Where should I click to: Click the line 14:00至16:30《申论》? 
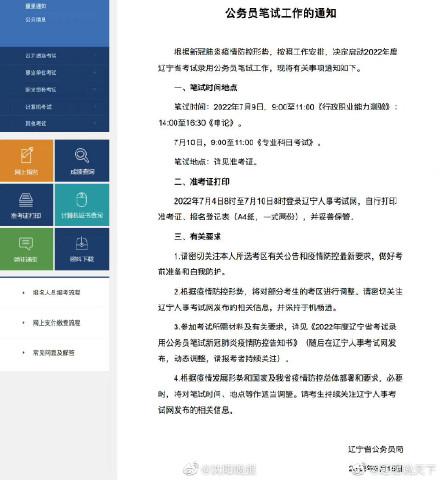200,123
